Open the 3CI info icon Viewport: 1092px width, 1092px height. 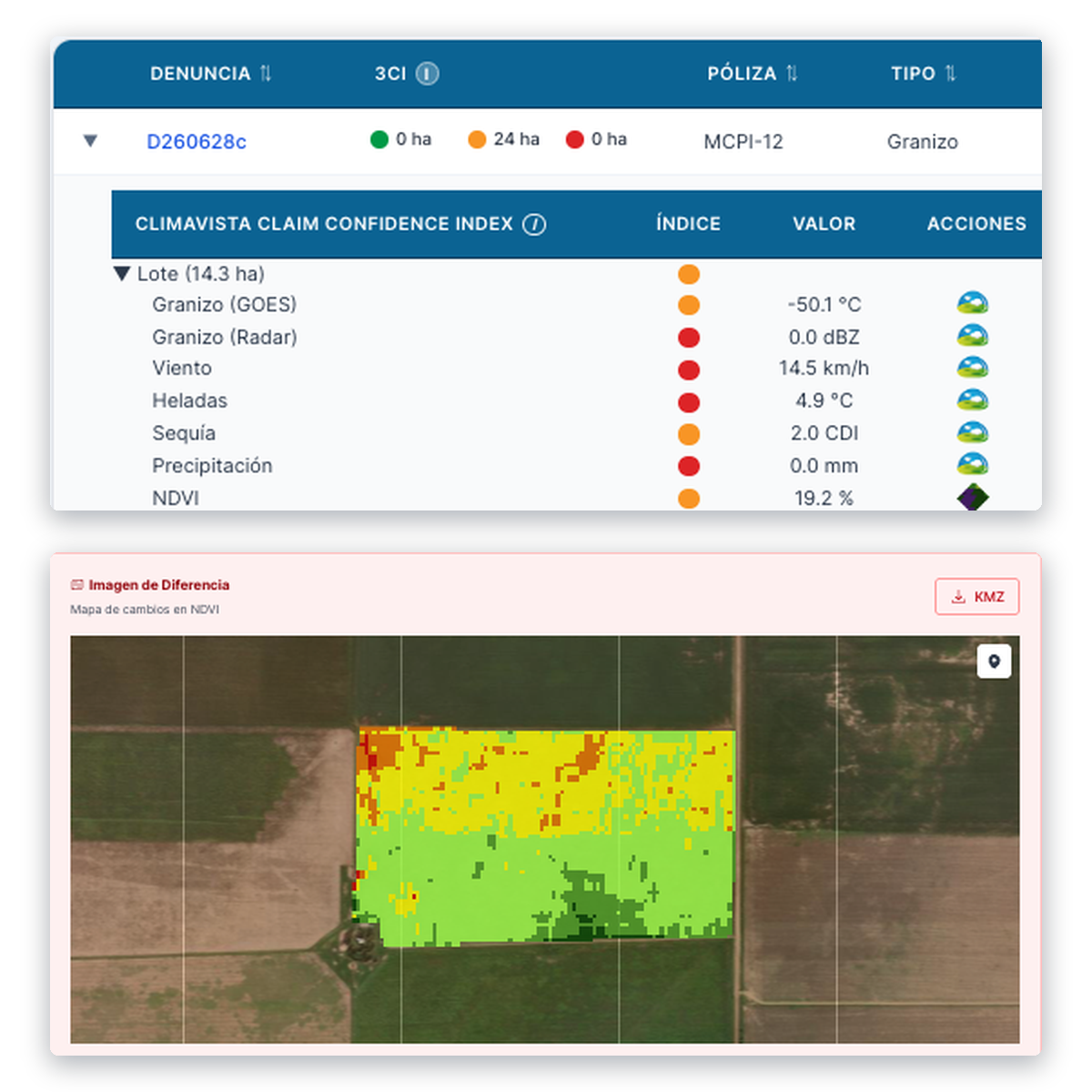[427, 74]
